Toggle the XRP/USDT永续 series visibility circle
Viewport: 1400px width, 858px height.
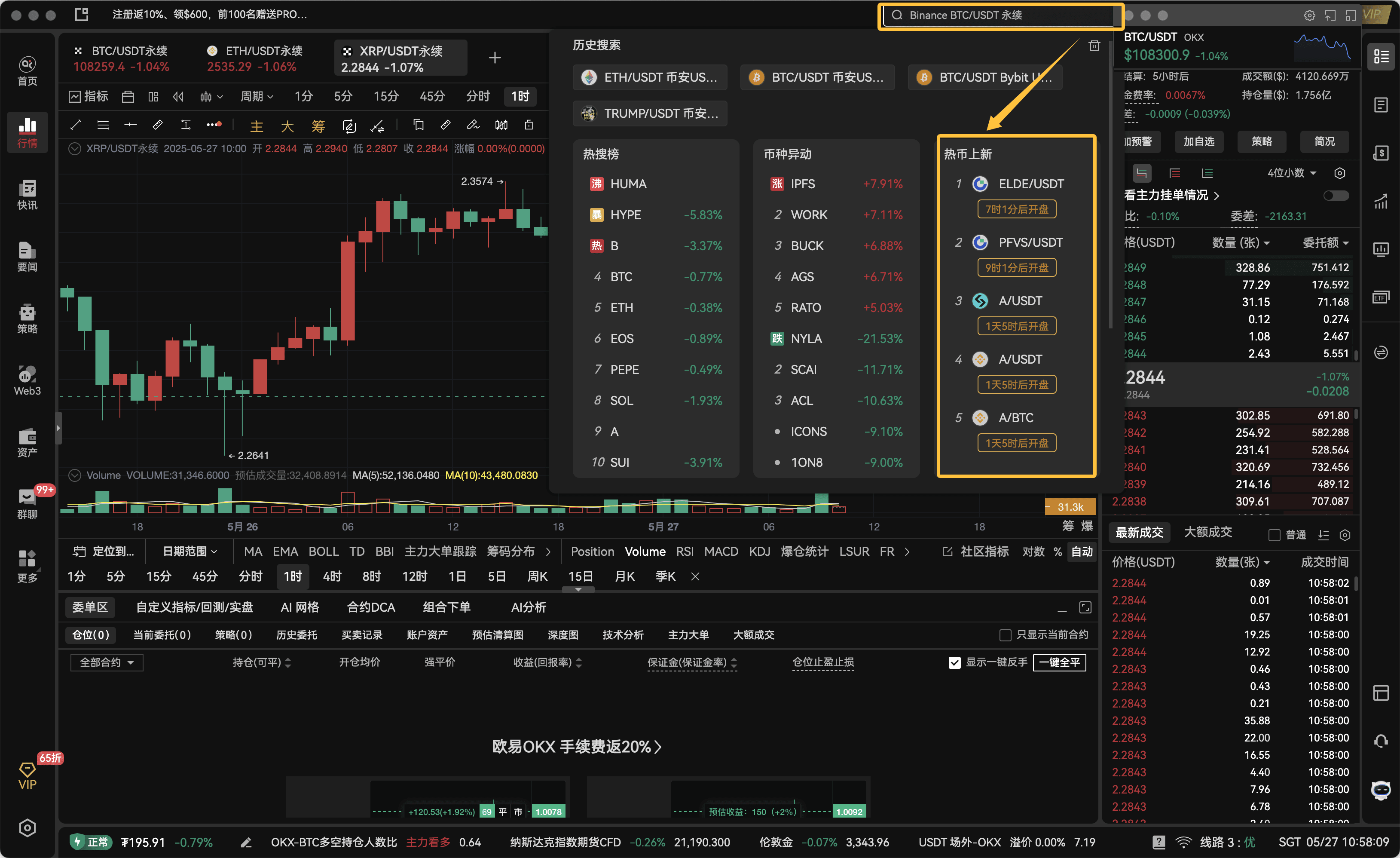point(75,149)
